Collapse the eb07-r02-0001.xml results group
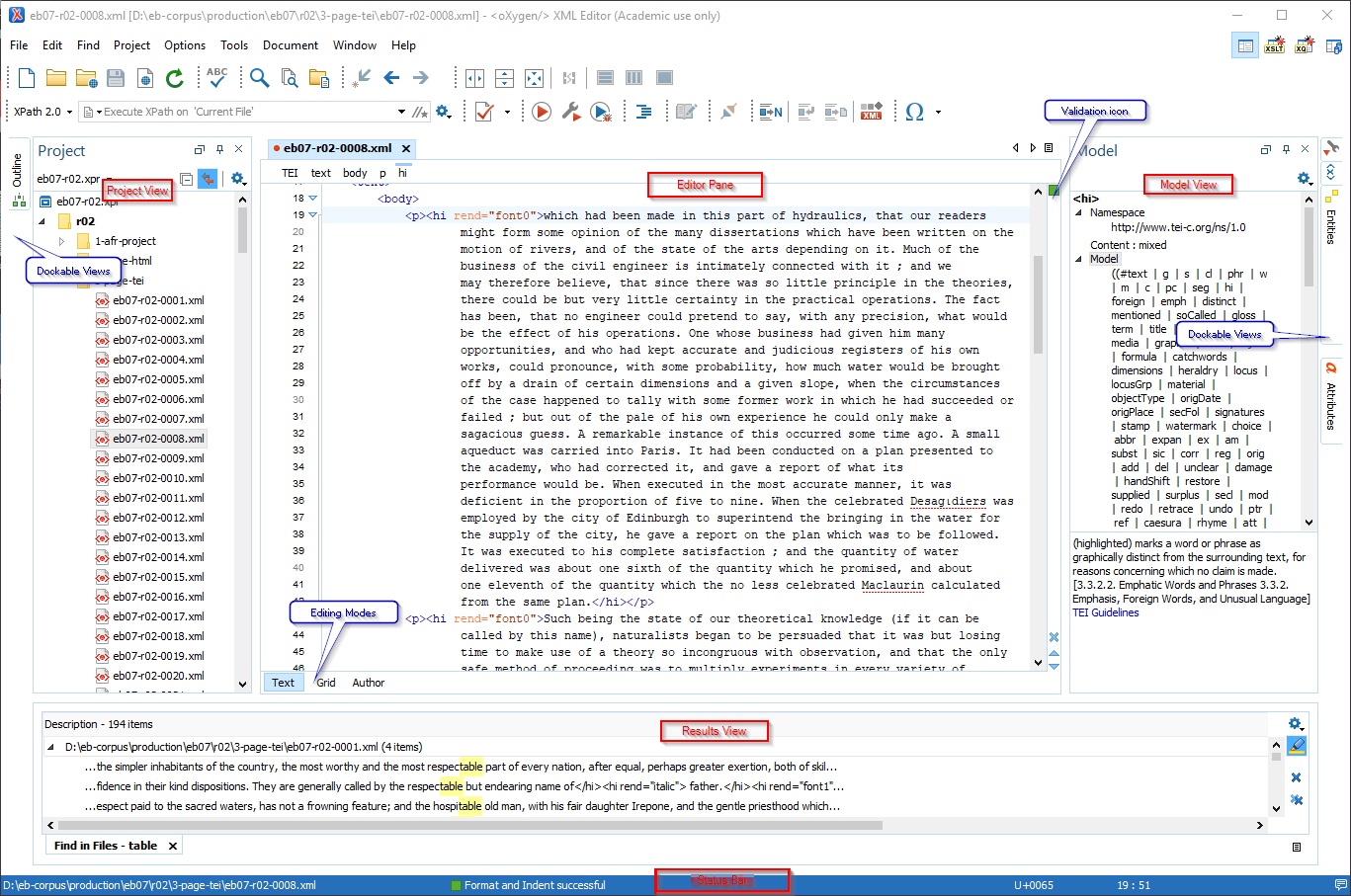Screen dimensions: 1351x896 pos(51,747)
